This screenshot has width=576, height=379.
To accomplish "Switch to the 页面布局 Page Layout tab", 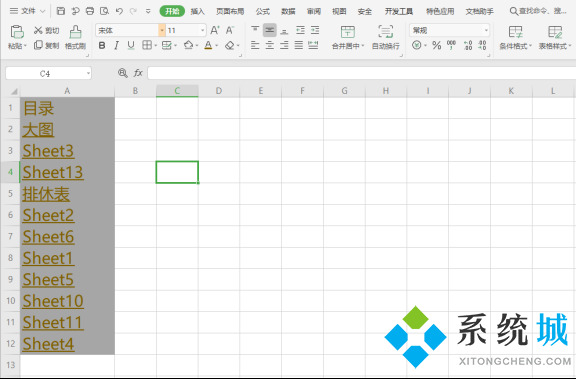I will pos(230,11).
